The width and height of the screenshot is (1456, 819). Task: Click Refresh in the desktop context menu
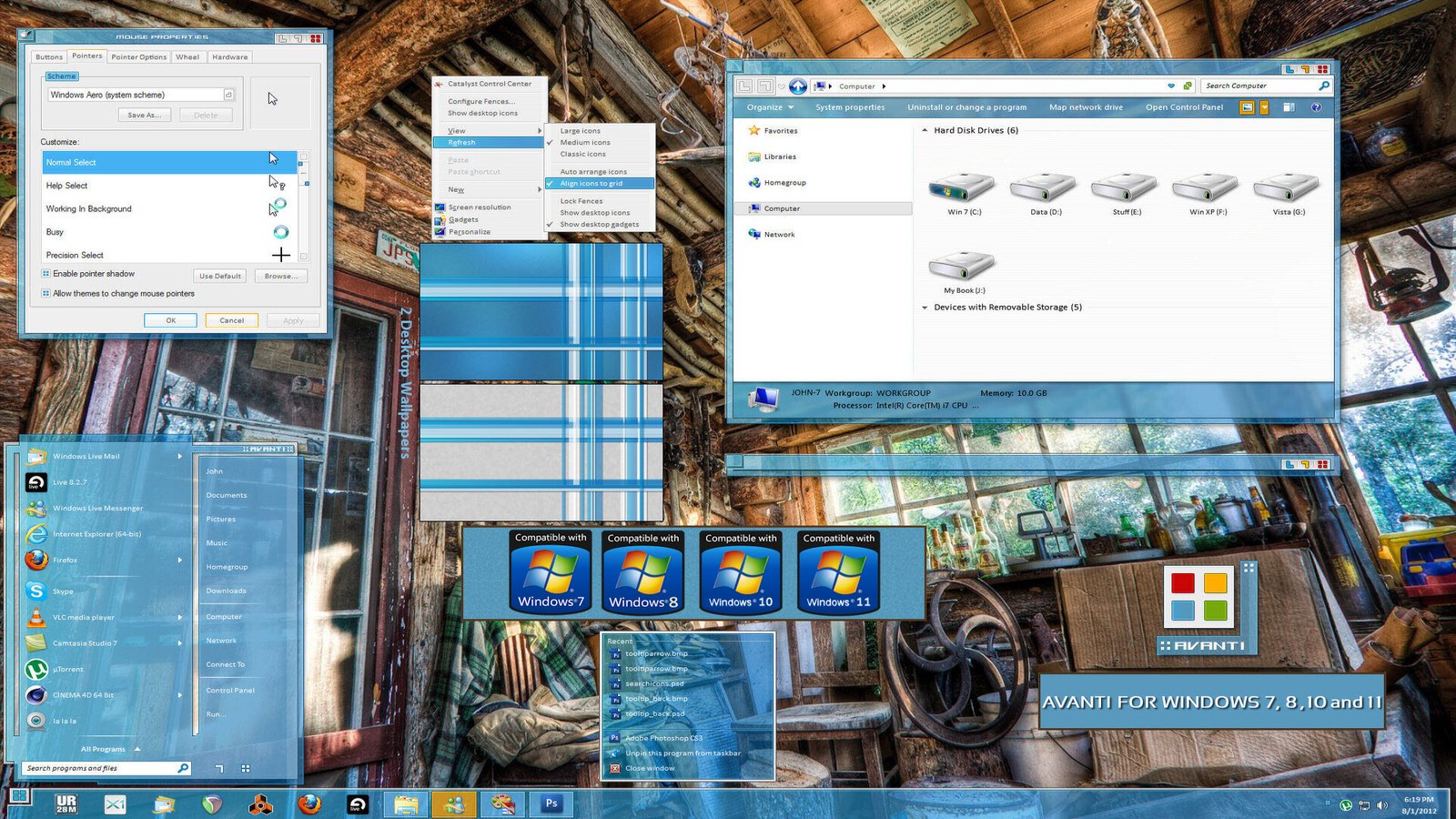(489, 142)
